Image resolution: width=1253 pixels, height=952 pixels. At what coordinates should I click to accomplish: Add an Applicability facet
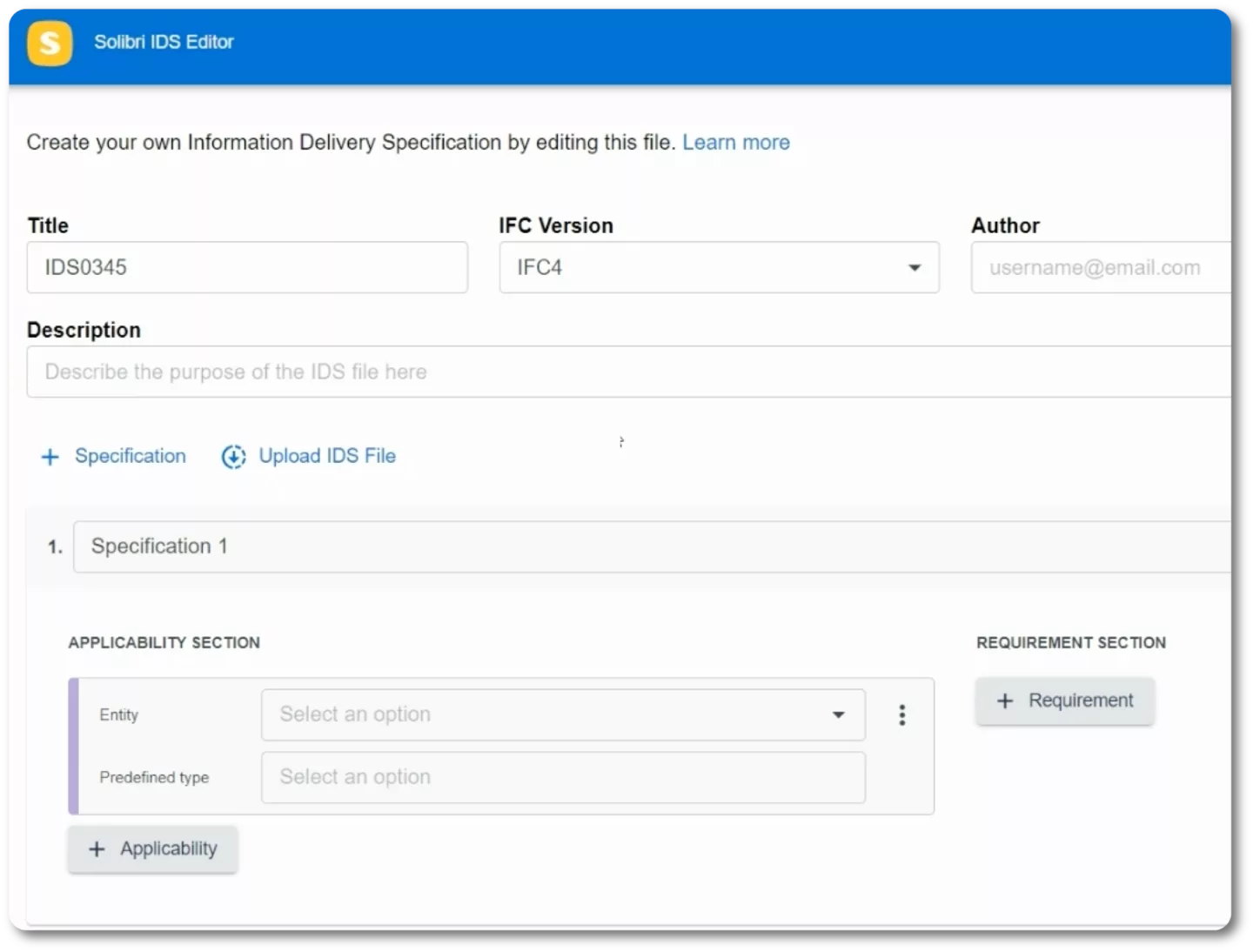click(x=153, y=849)
